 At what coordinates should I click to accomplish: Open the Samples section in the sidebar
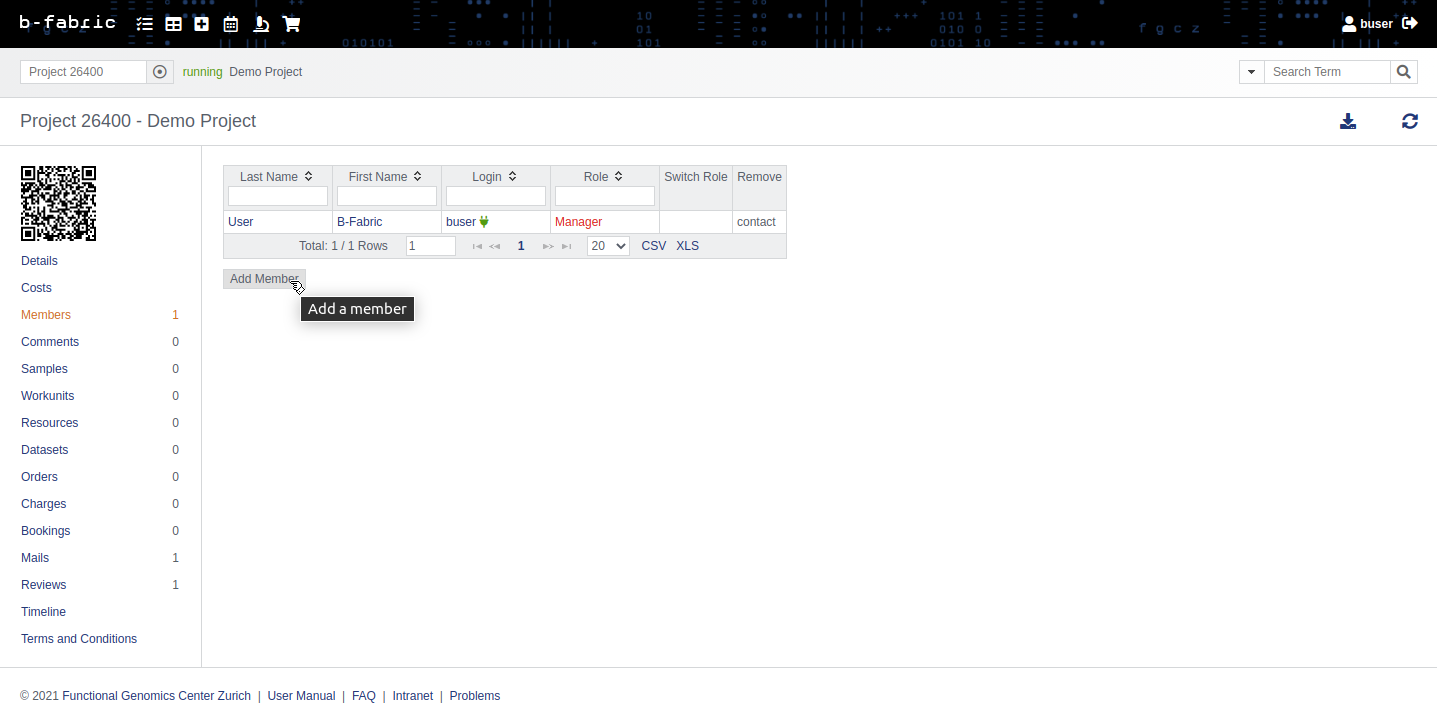[44, 369]
